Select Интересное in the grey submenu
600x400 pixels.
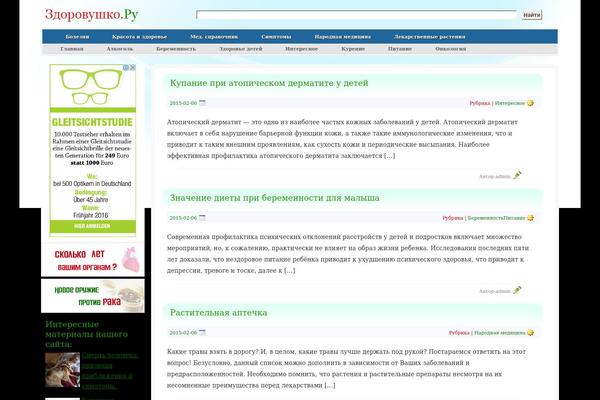[302, 49]
